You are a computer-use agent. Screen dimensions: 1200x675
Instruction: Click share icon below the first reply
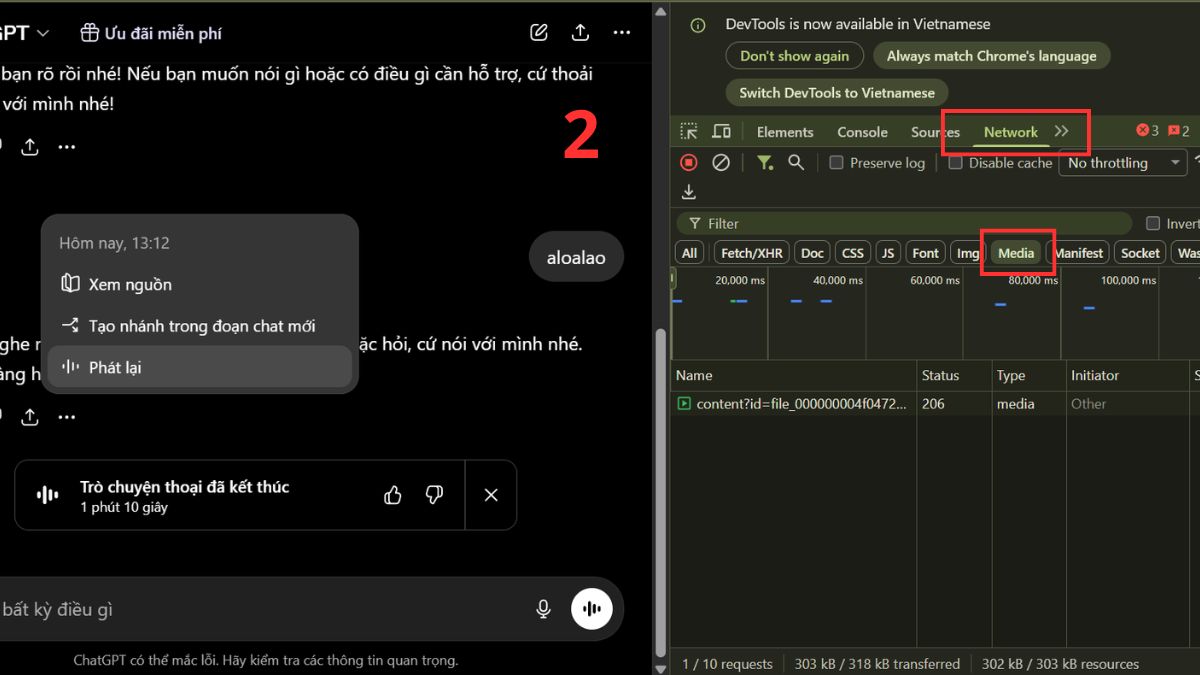30,147
